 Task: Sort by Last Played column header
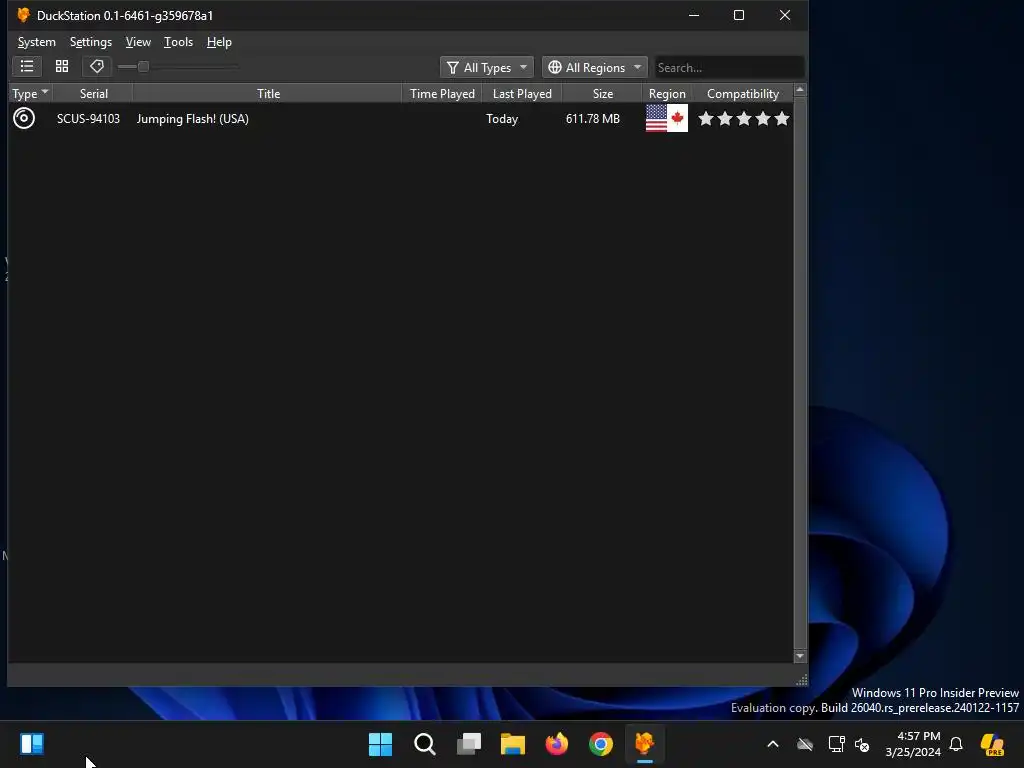click(x=522, y=93)
